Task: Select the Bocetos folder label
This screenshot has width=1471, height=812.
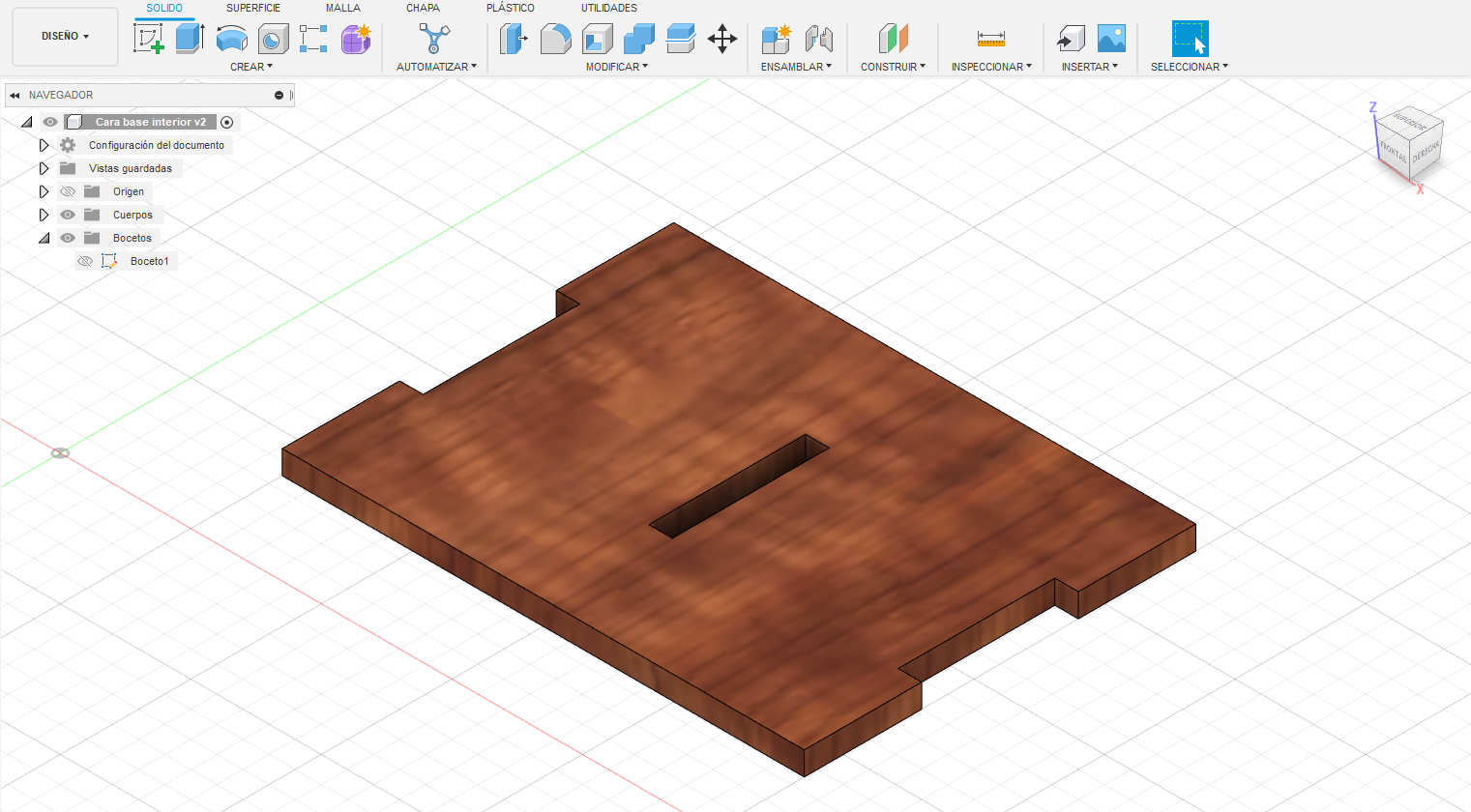Action: [132, 238]
